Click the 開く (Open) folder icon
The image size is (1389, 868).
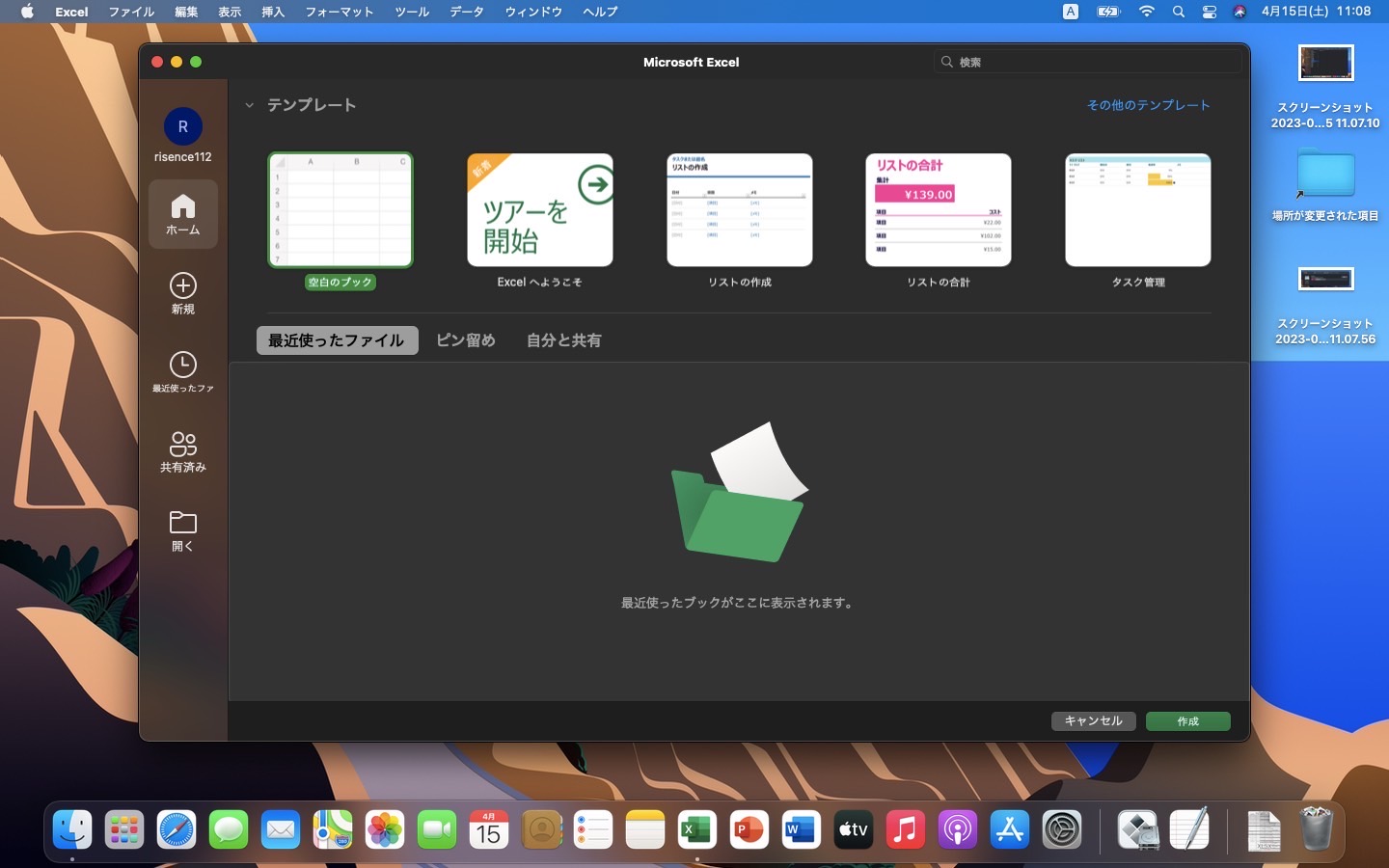coord(182,523)
